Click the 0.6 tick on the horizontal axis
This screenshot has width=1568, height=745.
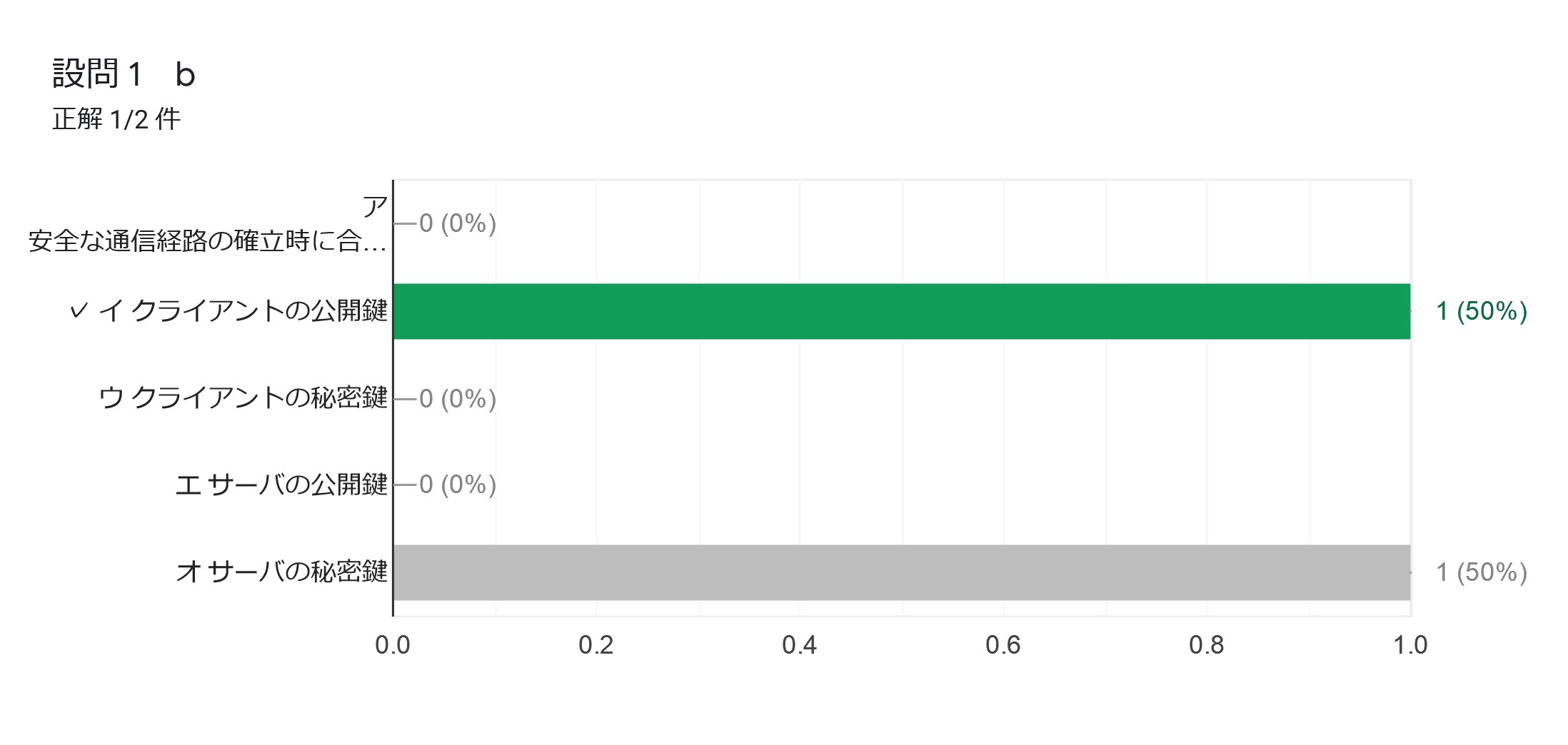[x=1003, y=645]
